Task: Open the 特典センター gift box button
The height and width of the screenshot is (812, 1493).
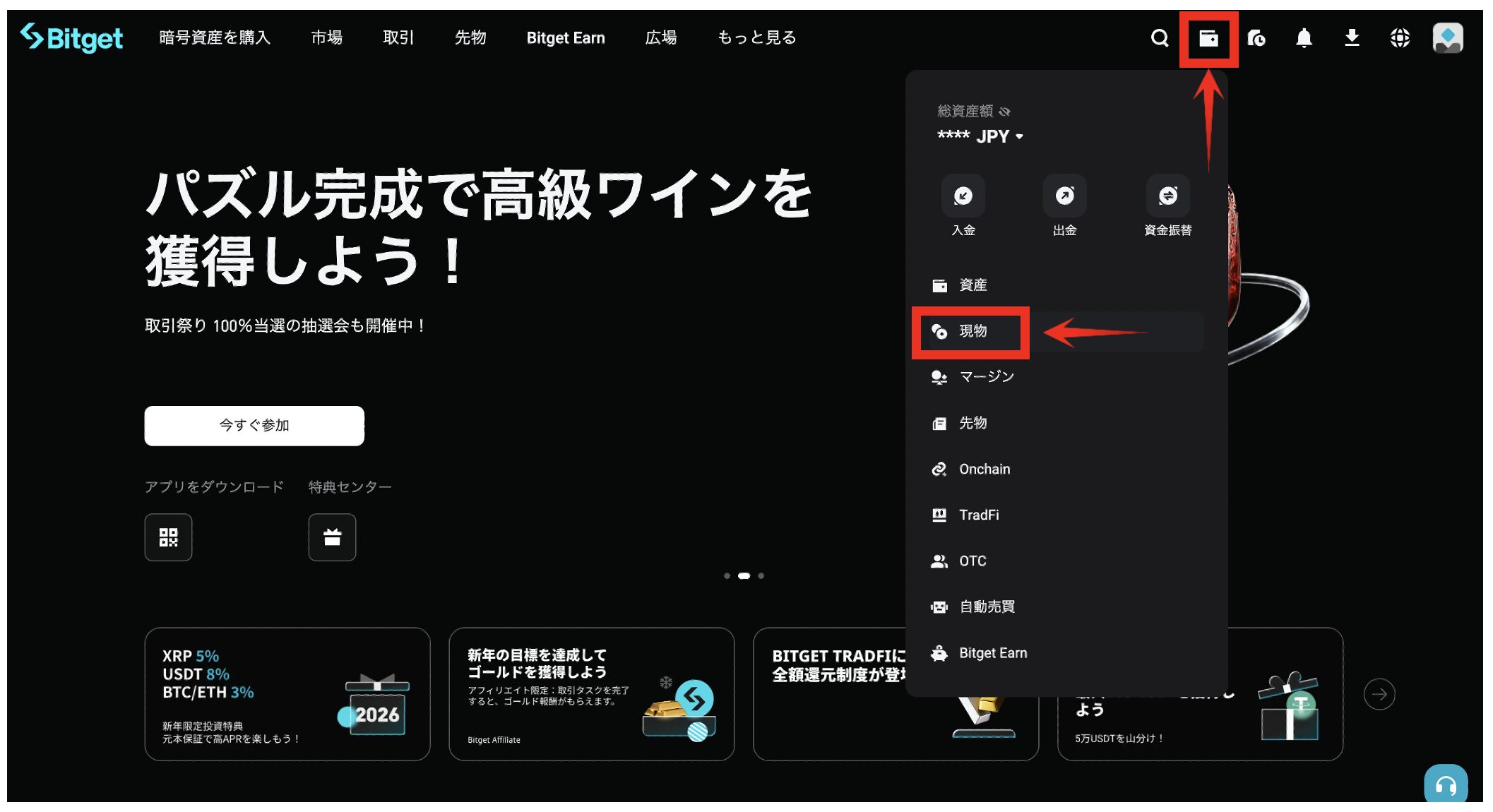Action: point(332,537)
